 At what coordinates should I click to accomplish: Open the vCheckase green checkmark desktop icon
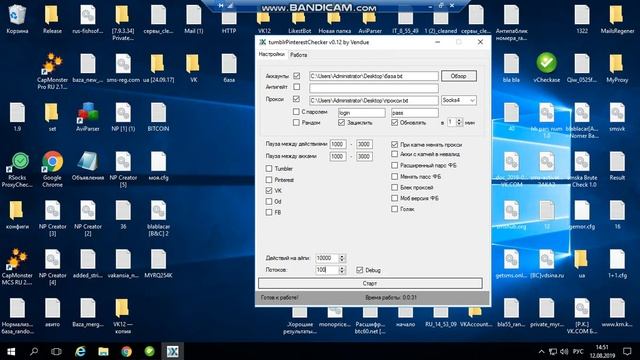click(x=547, y=67)
